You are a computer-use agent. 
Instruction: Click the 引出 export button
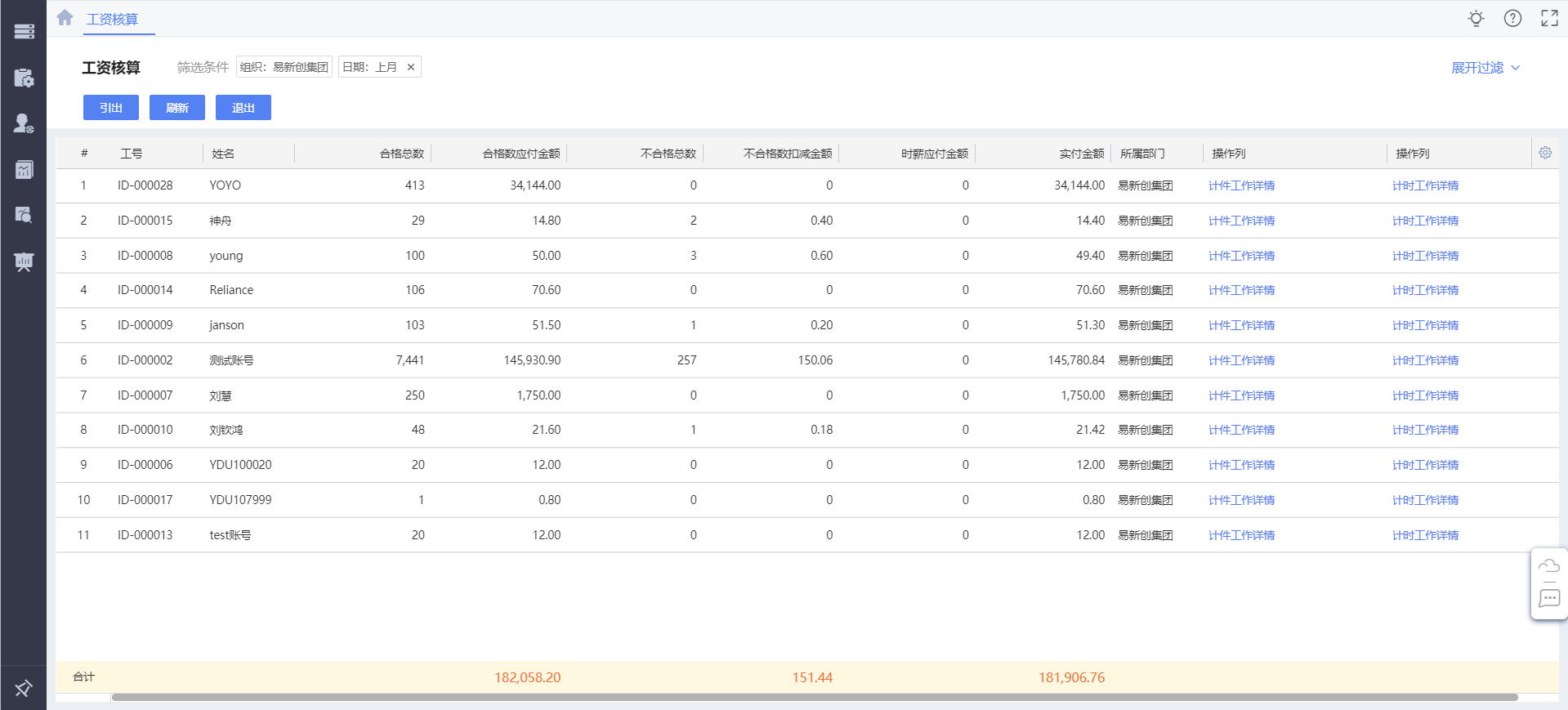tap(111, 108)
